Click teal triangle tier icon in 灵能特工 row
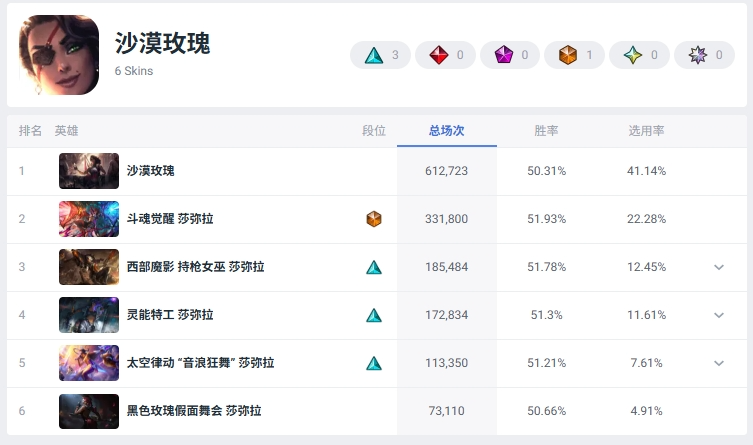The height and width of the screenshot is (445, 753). tap(374, 315)
